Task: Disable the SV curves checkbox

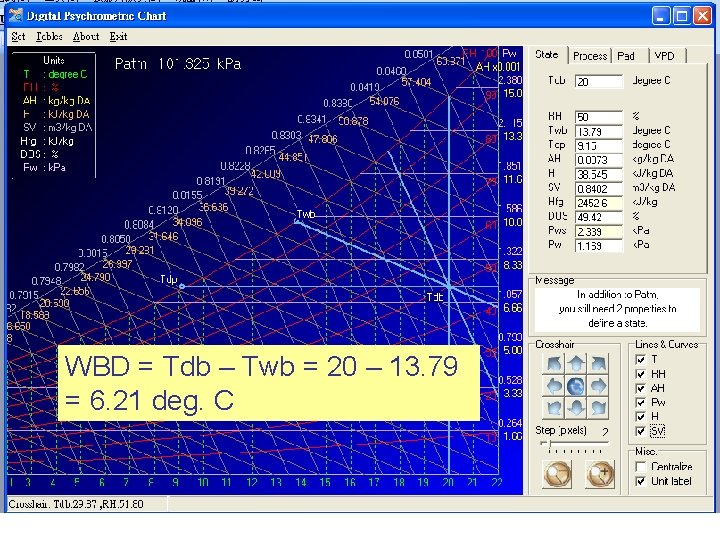Action: tap(641, 431)
